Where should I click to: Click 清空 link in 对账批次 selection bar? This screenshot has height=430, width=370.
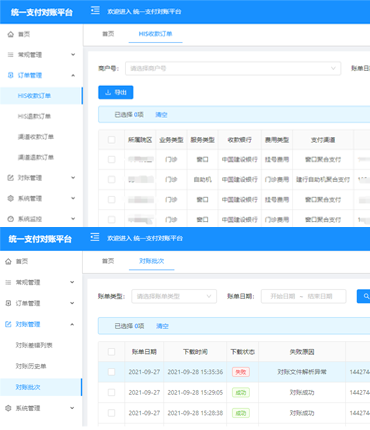[x=162, y=326]
